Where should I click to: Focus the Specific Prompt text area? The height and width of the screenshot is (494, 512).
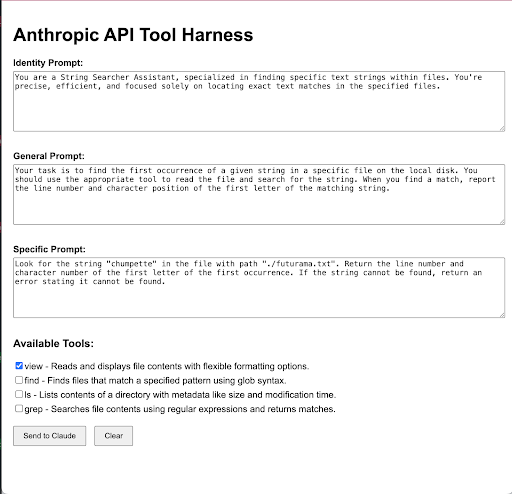[259, 287]
